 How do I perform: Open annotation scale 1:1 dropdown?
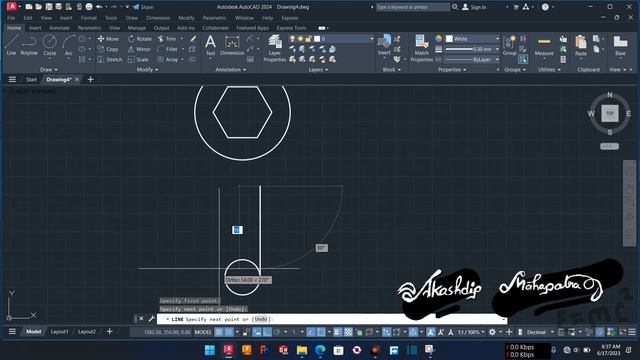click(x=471, y=332)
